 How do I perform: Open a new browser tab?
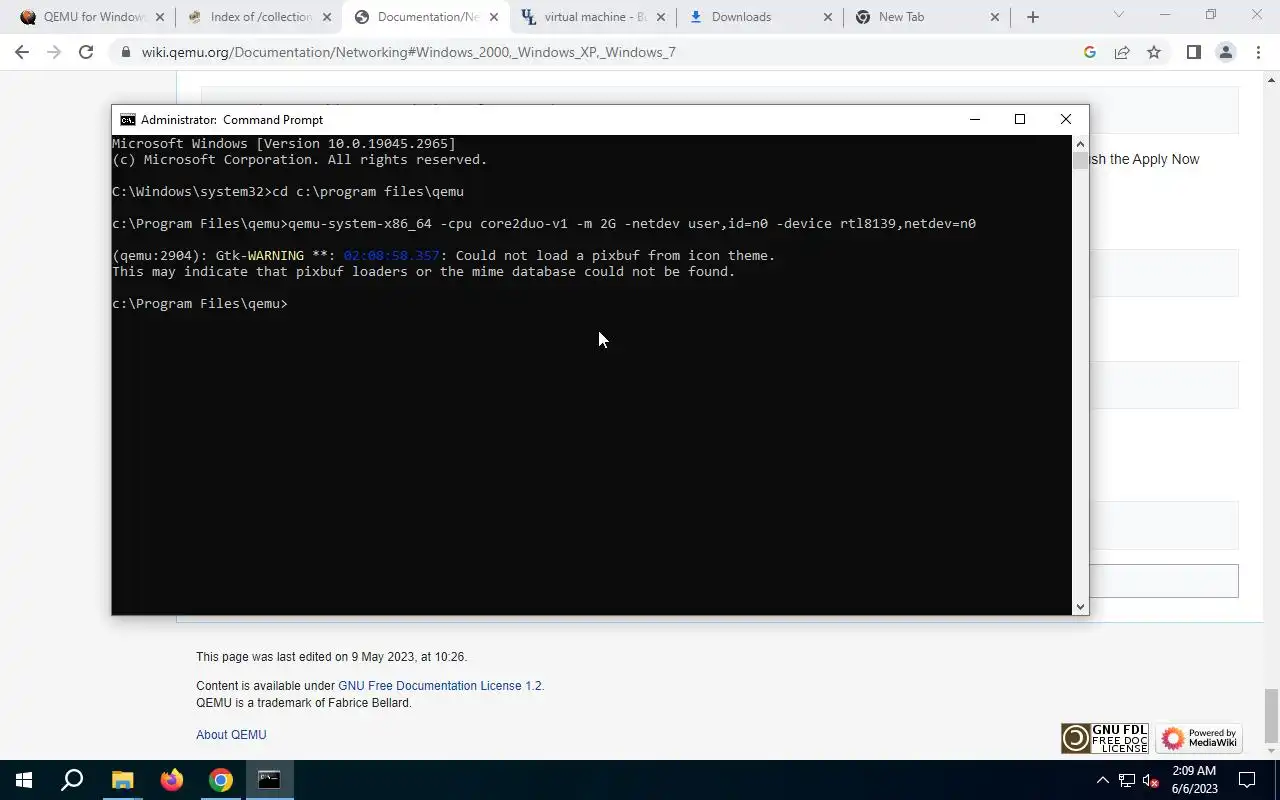click(1033, 17)
